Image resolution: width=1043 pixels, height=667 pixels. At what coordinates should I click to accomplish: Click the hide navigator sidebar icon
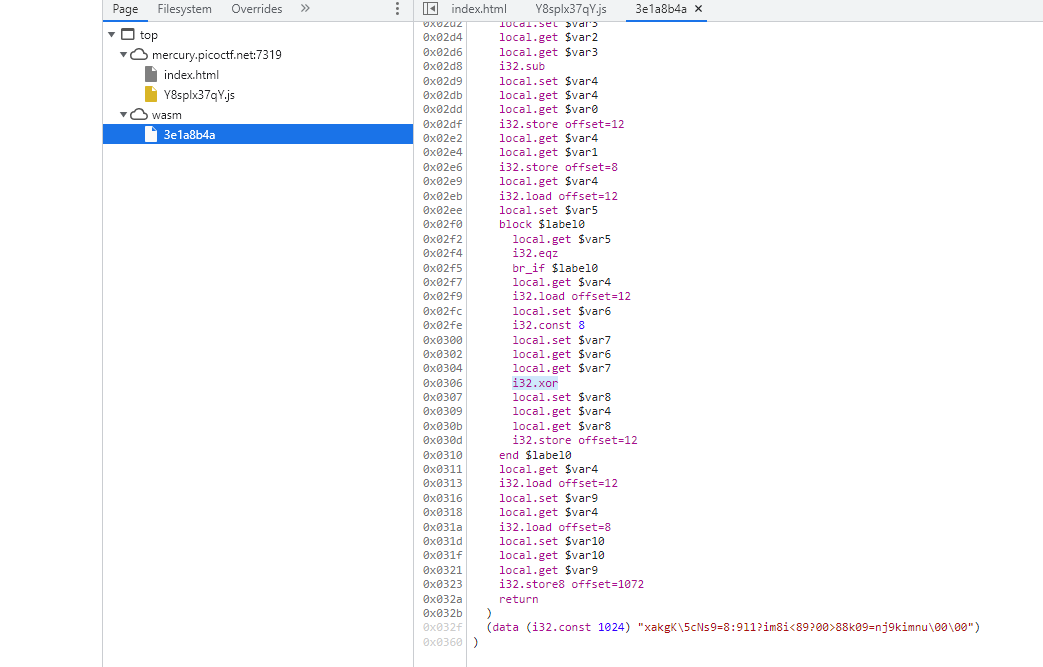(430, 9)
